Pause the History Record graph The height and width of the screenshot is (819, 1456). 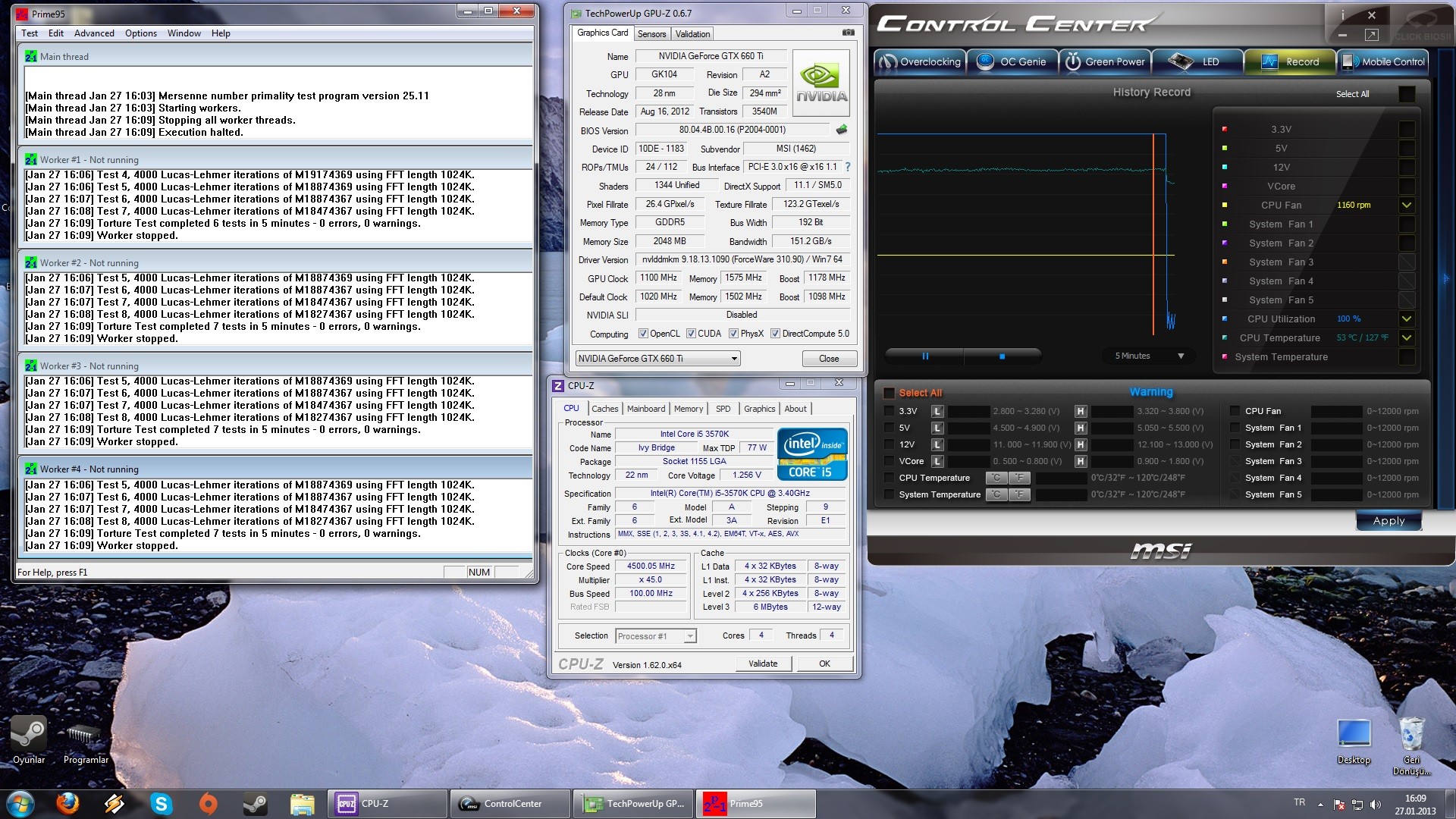[925, 356]
